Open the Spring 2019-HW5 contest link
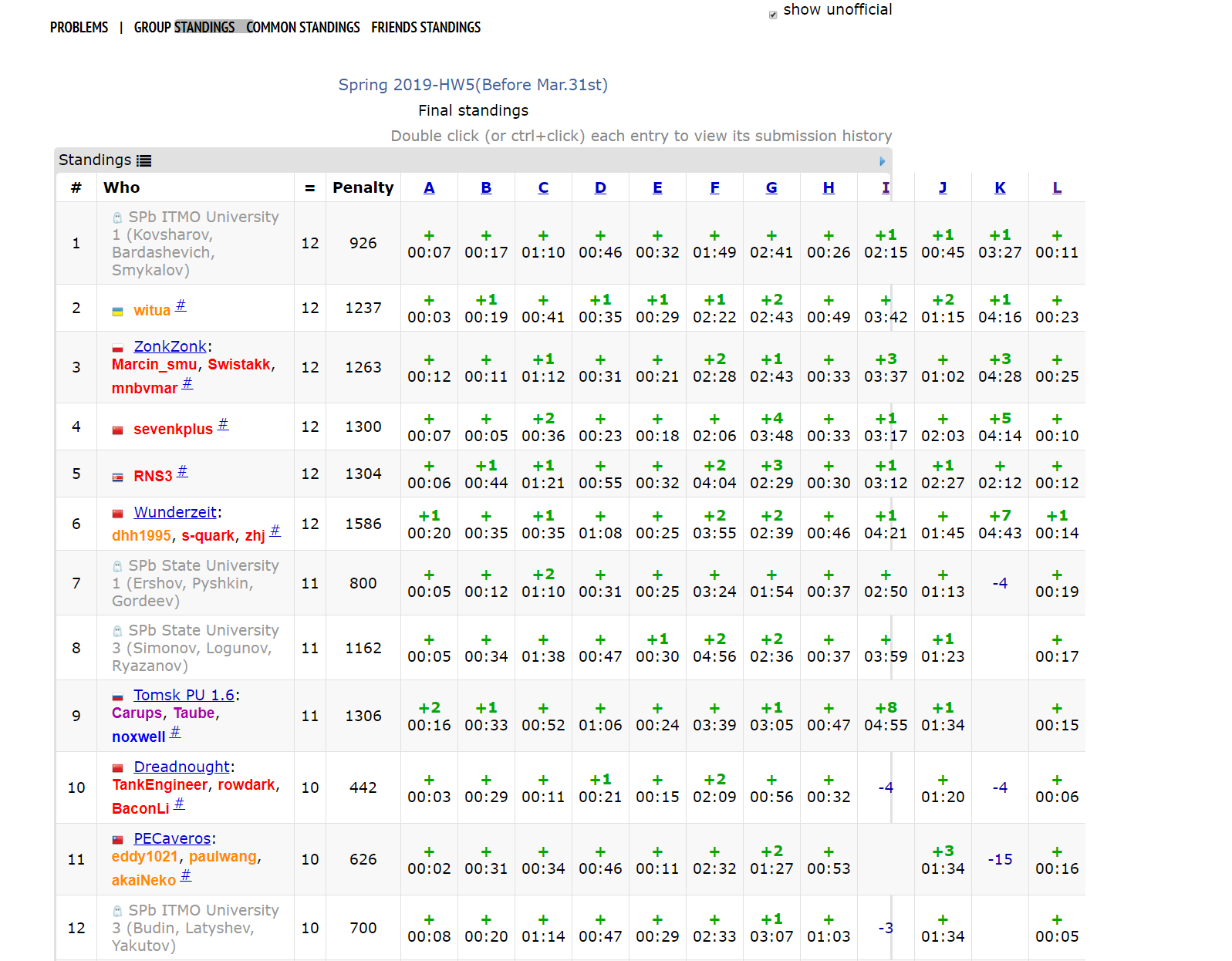 coord(473,85)
